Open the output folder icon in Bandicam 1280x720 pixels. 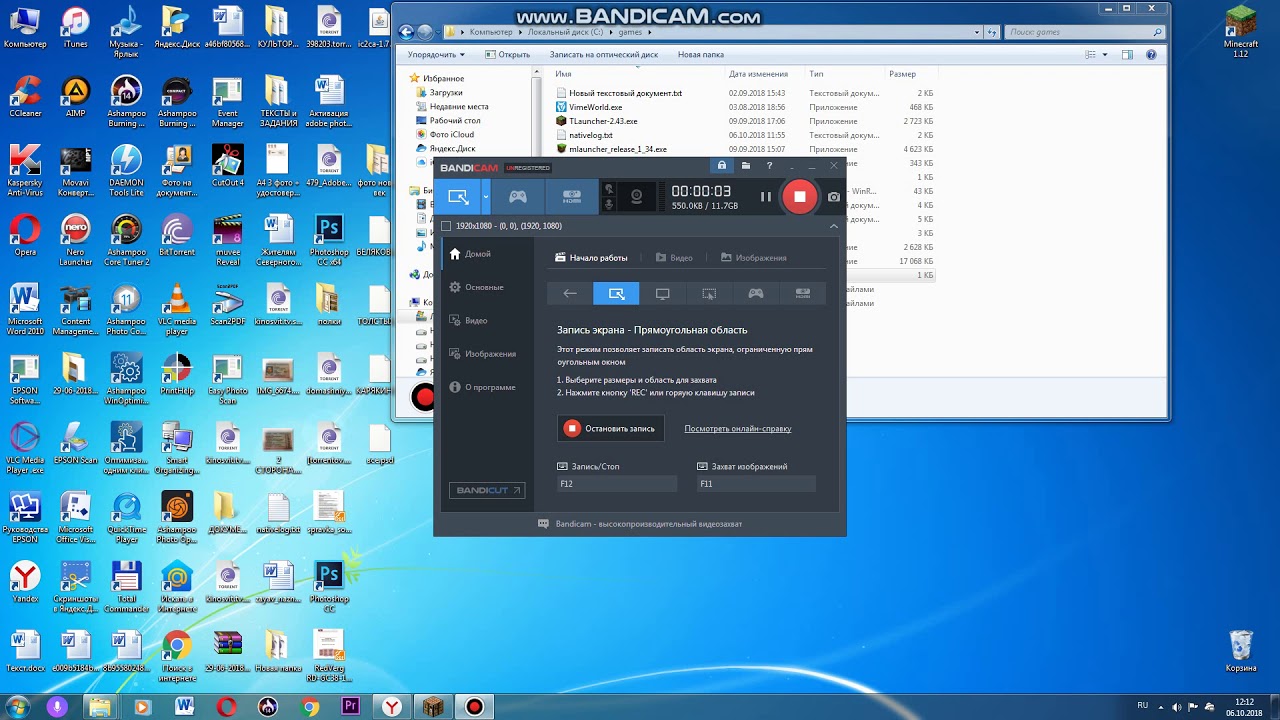(746, 166)
